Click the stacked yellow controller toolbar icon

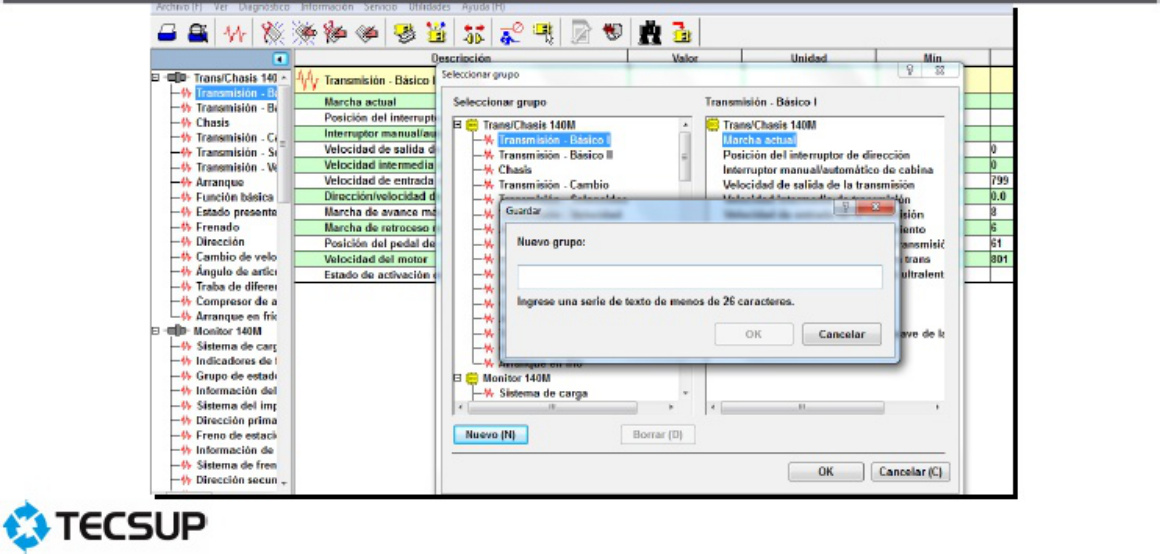click(404, 33)
